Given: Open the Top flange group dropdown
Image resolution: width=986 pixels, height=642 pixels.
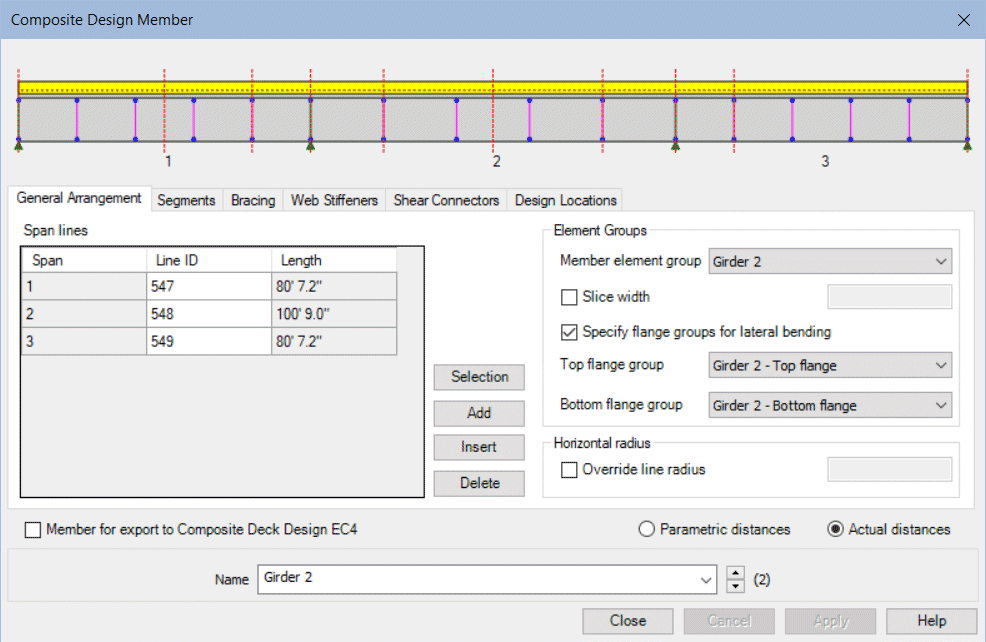Looking at the screenshot, I should (940, 366).
